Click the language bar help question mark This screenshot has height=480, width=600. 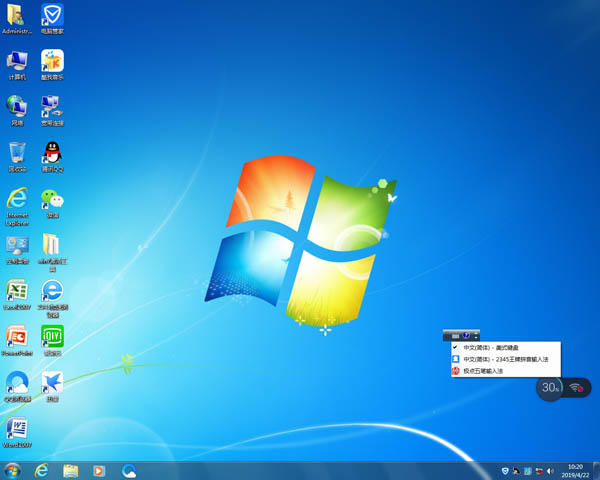467,335
